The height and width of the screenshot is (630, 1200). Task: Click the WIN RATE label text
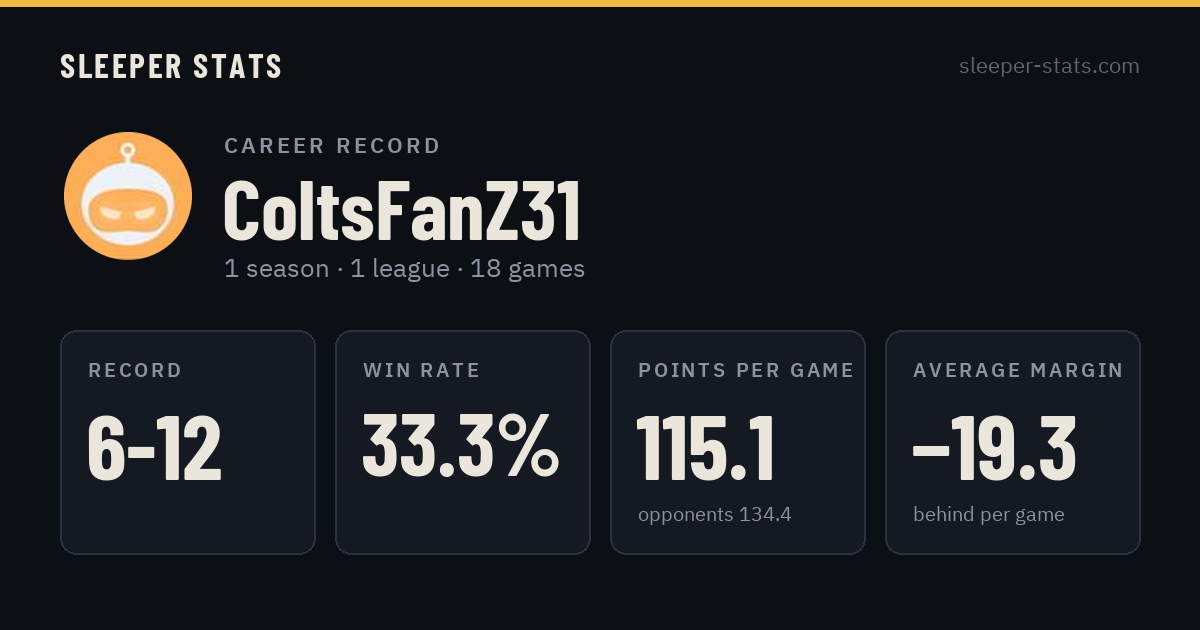coord(422,370)
